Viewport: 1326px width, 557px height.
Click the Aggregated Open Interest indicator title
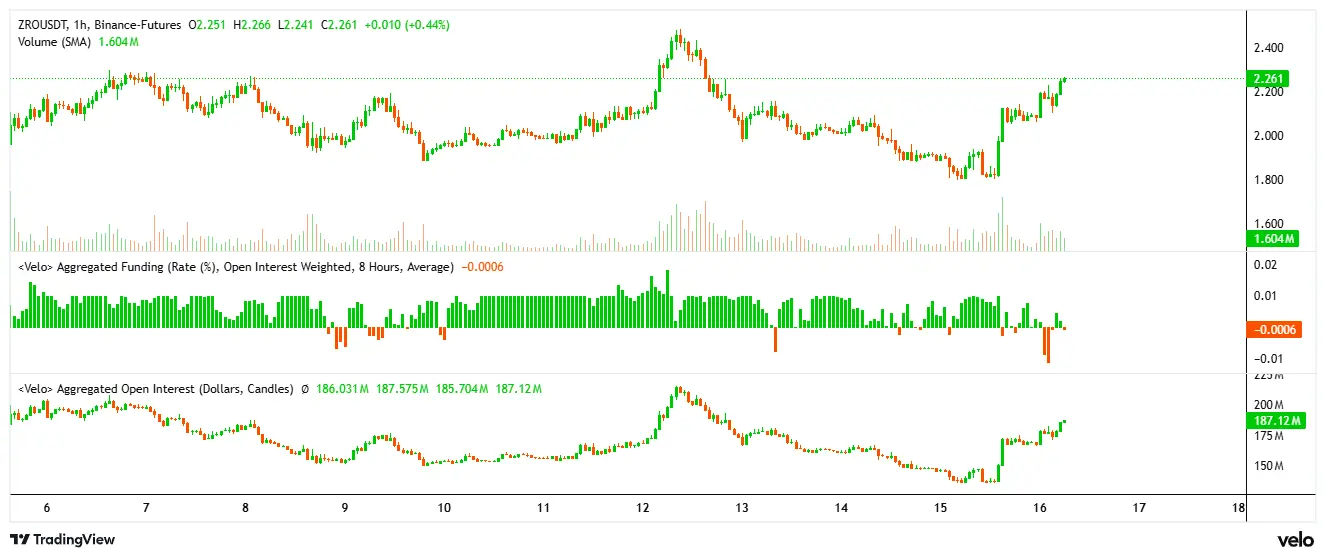click(156, 388)
